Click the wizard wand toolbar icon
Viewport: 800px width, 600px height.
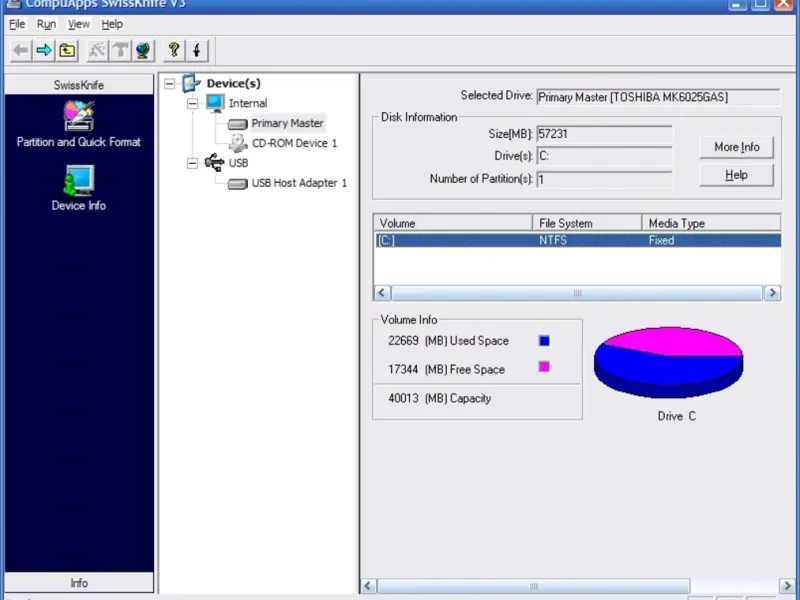[x=97, y=51]
